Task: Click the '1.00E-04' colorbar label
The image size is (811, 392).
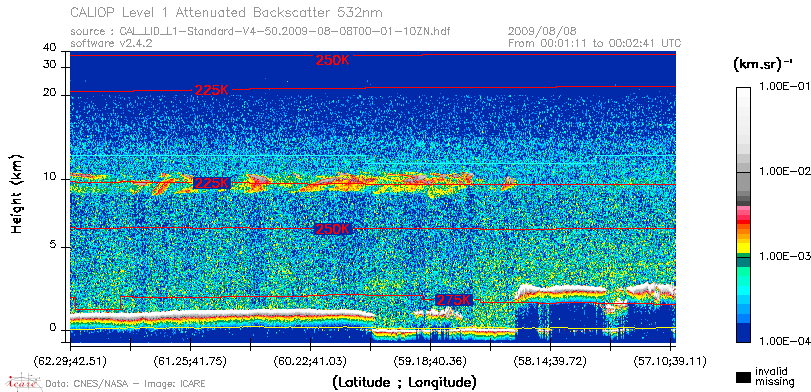Action: click(785, 341)
